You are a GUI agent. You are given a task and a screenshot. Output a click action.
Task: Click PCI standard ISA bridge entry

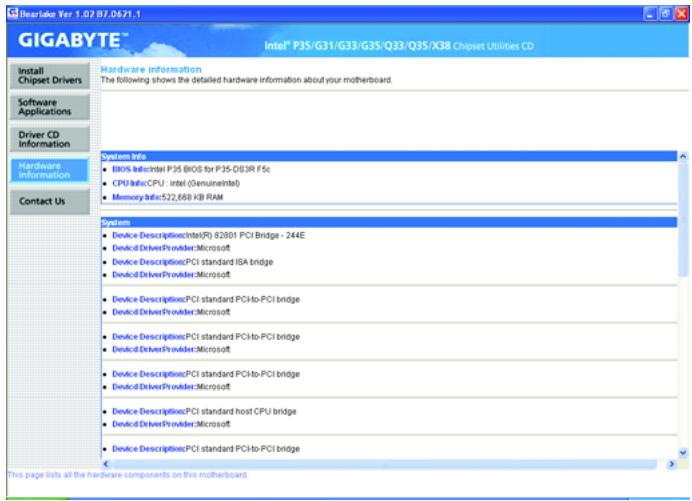192,262
